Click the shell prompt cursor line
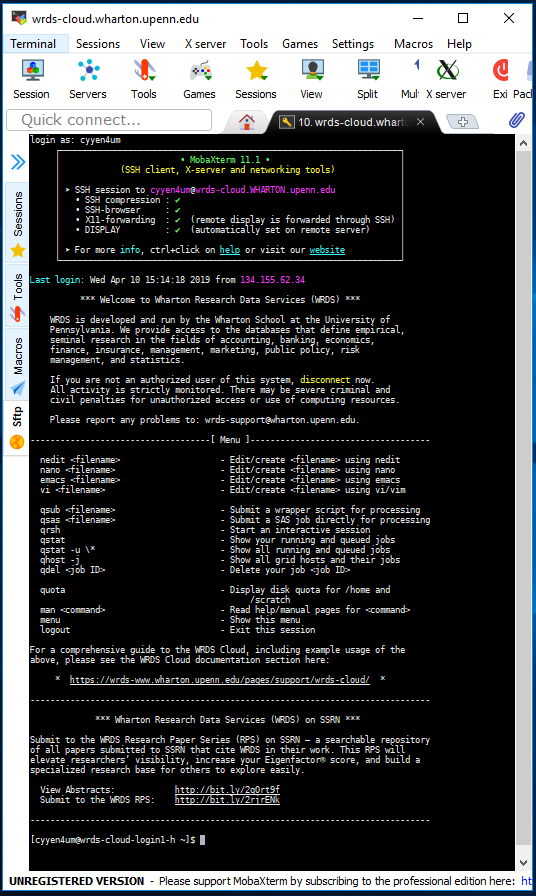536x896 pixels. pyautogui.click(x=117, y=839)
